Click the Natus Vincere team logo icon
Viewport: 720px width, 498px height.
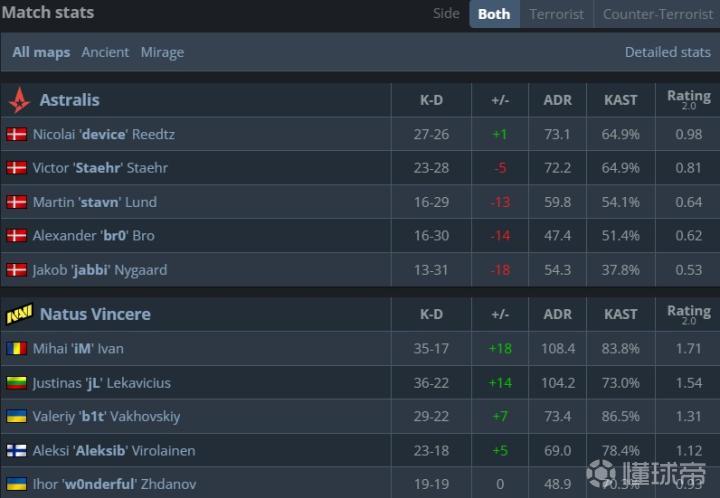pos(19,314)
